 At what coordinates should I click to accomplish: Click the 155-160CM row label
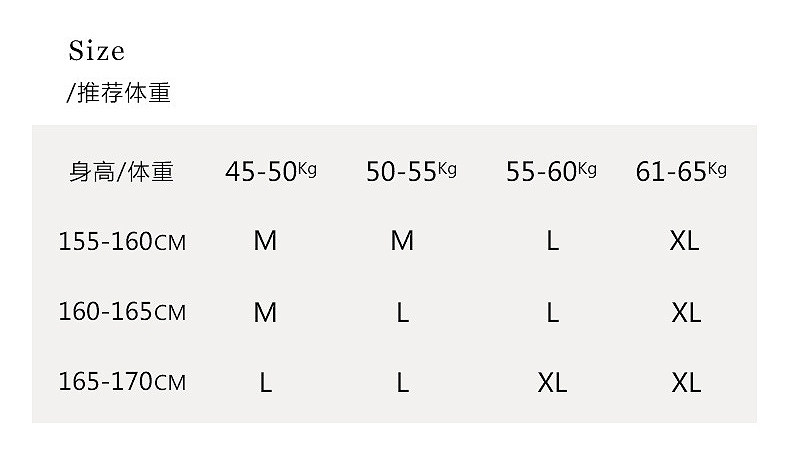[122, 242]
